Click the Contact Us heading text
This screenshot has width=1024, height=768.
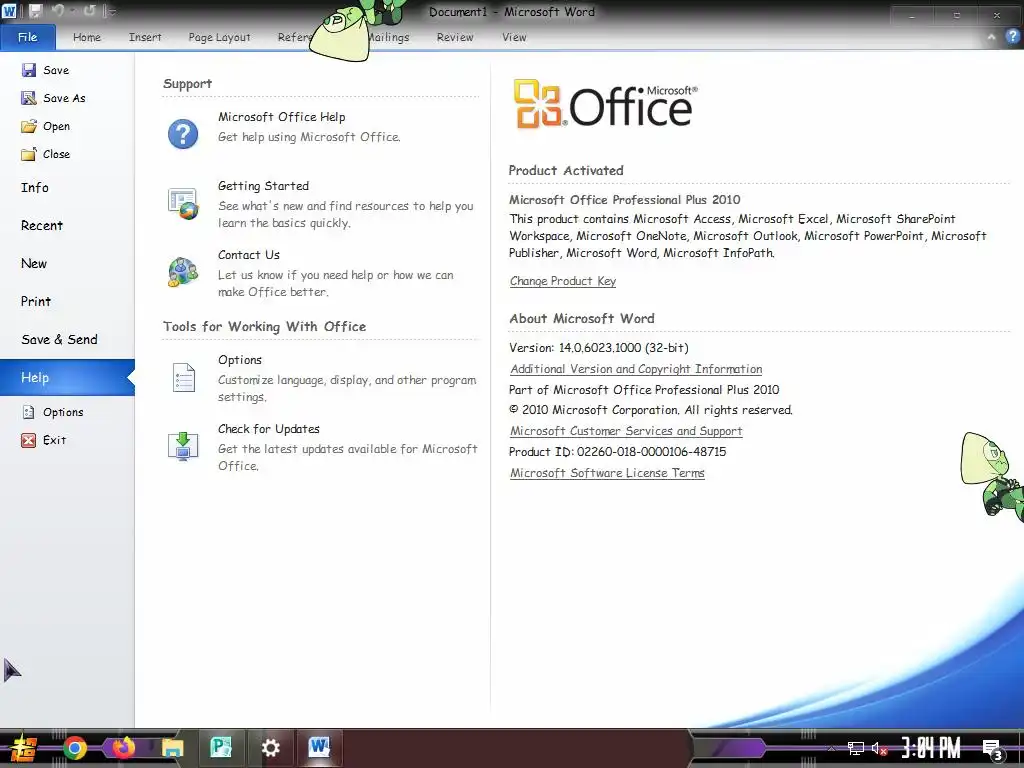click(x=249, y=255)
